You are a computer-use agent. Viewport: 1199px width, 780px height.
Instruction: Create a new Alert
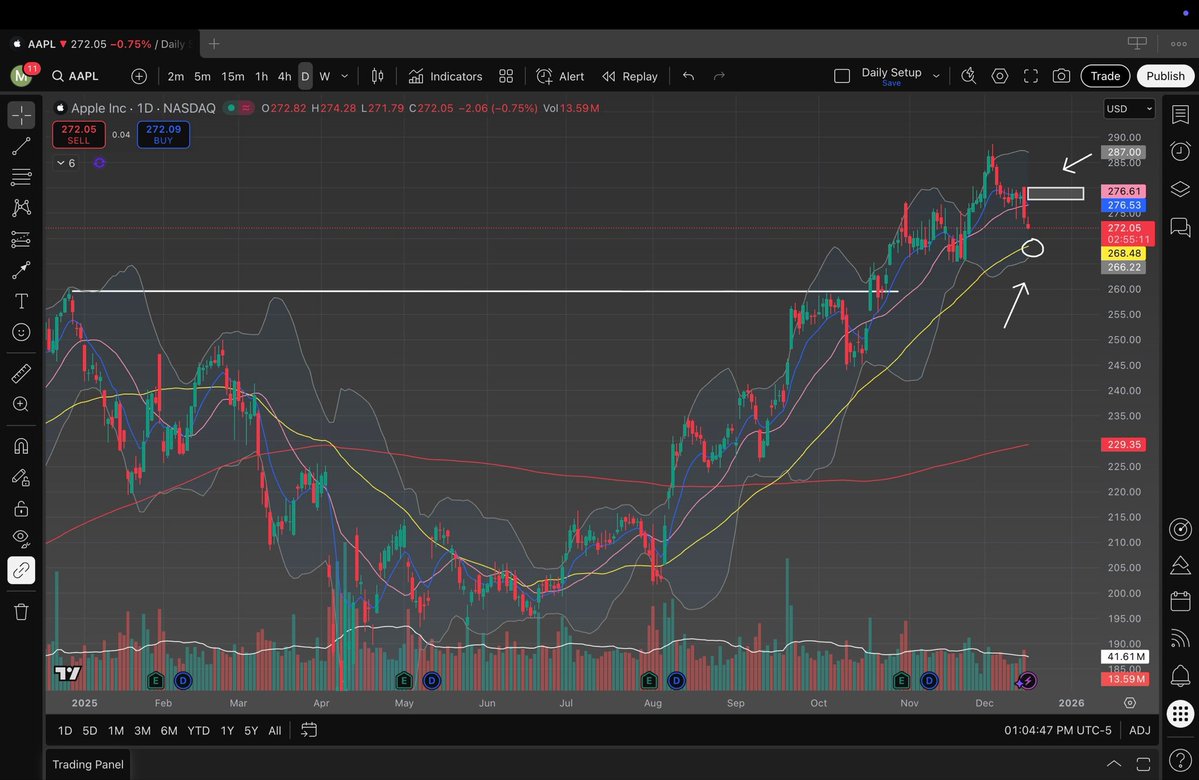[x=561, y=76]
